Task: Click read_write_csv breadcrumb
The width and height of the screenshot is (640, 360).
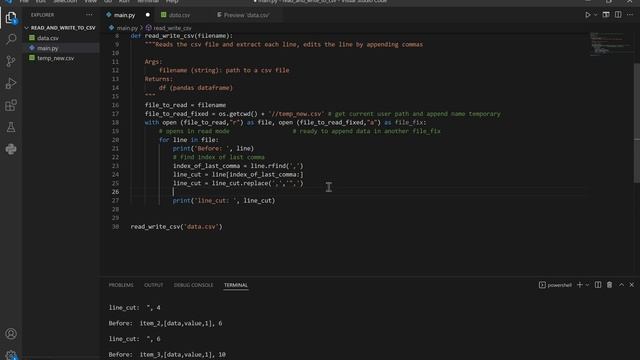Action: tap(172, 28)
